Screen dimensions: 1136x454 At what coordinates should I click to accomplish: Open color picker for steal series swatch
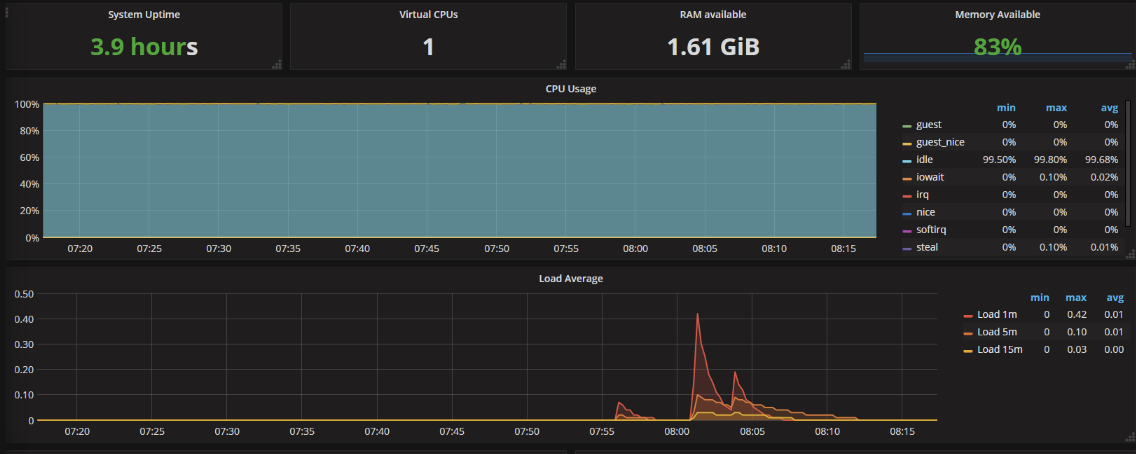[906, 249]
